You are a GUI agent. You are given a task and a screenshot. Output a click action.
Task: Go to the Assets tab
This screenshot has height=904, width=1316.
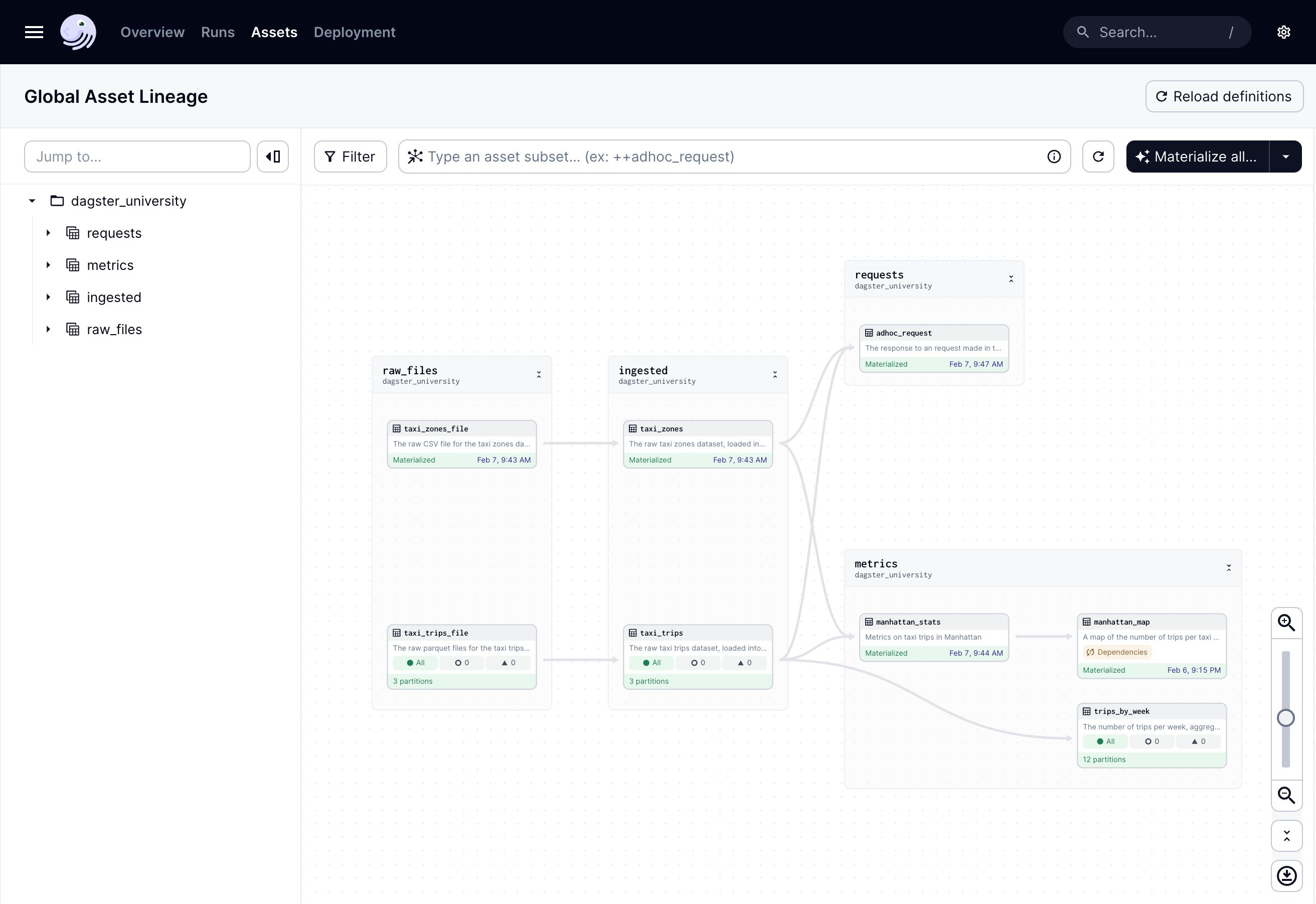point(274,32)
